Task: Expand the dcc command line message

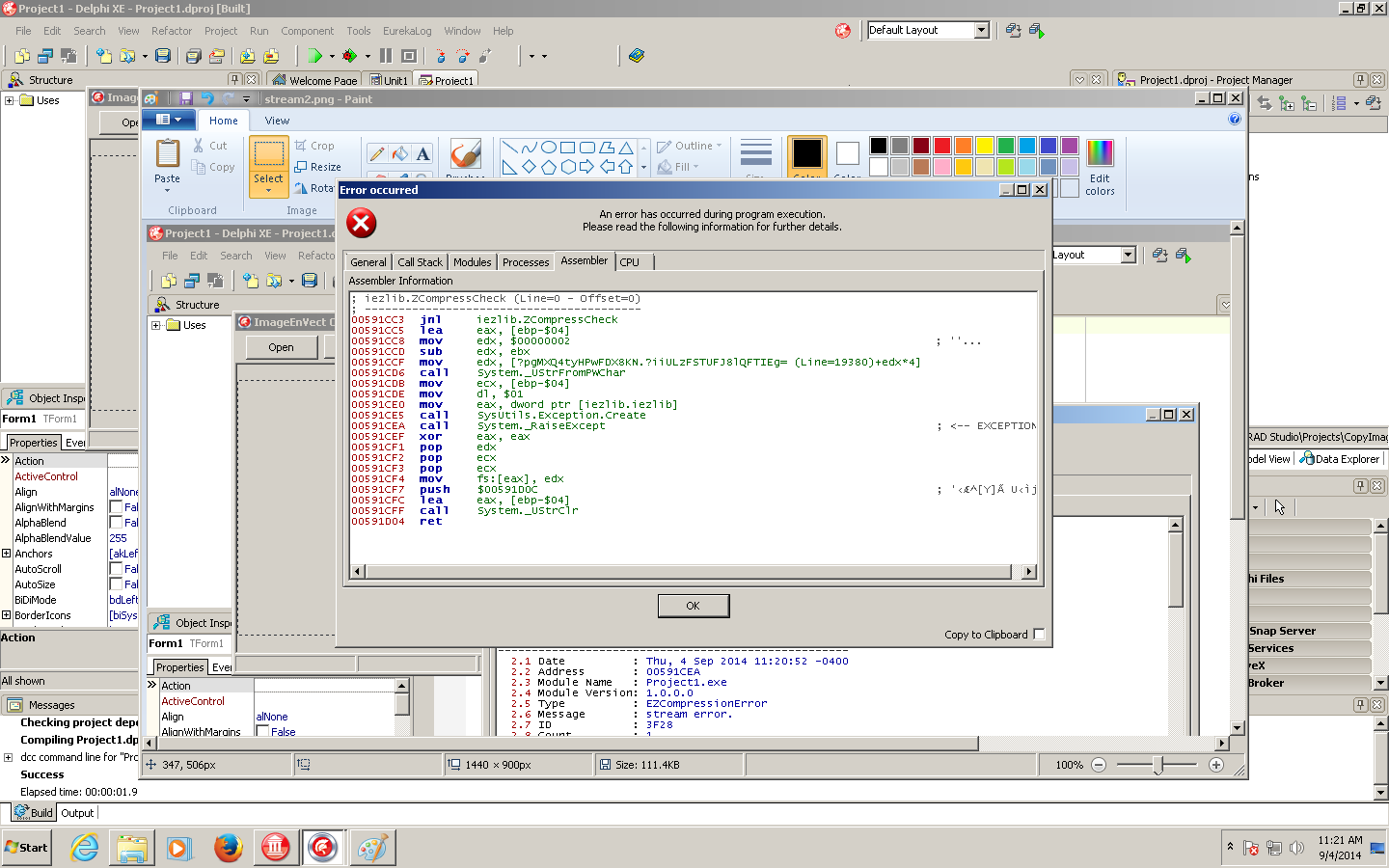Action: click(9, 757)
